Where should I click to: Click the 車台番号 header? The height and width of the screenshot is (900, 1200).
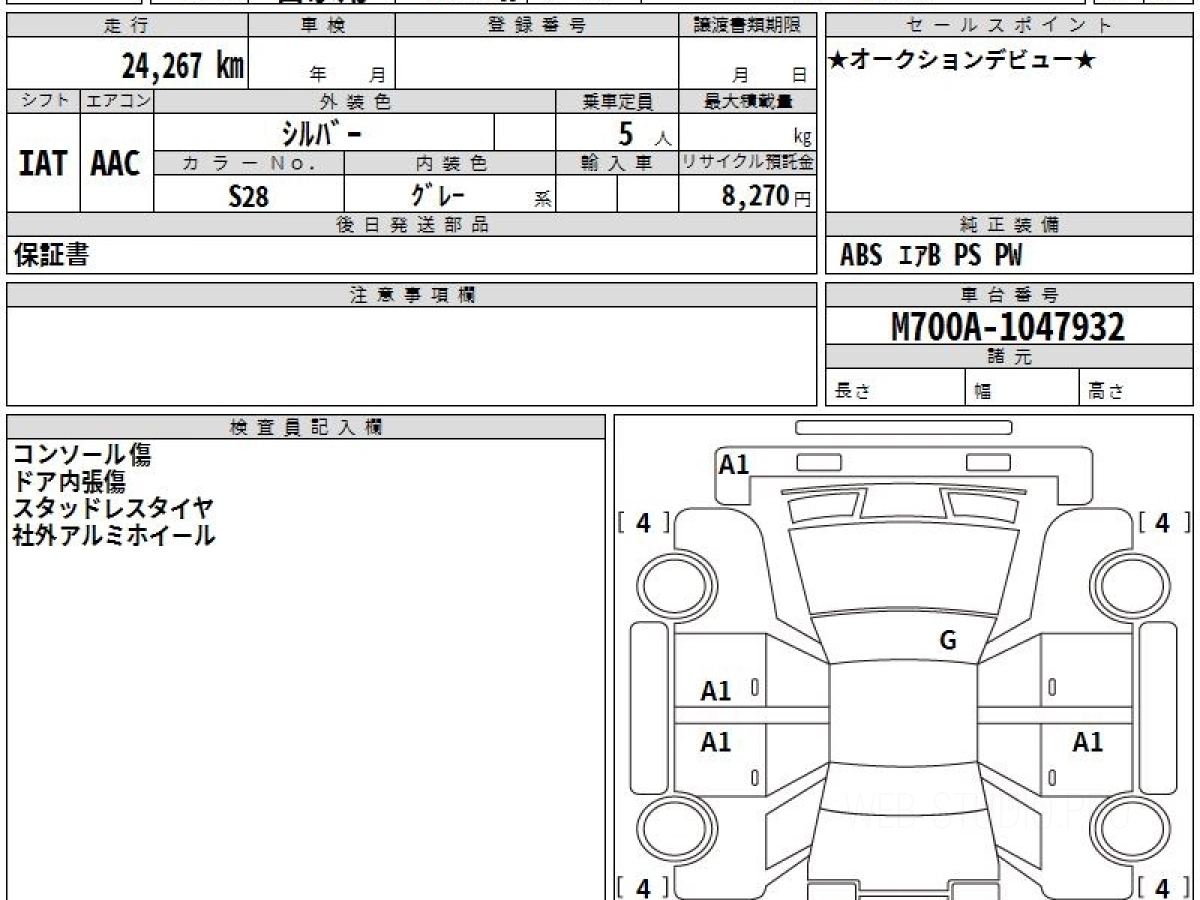coord(1009,295)
